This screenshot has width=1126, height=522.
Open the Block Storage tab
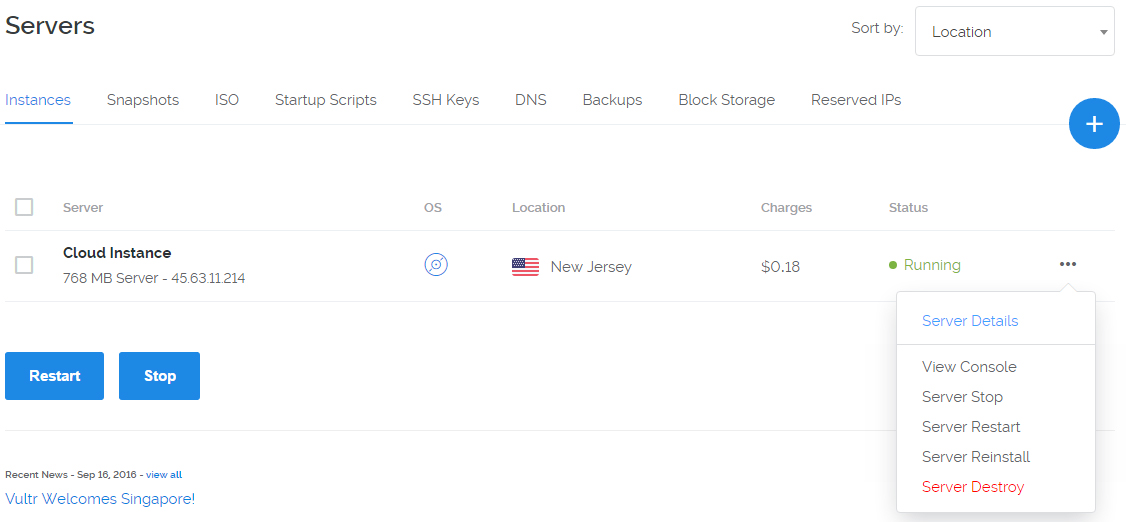click(x=726, y=100)
